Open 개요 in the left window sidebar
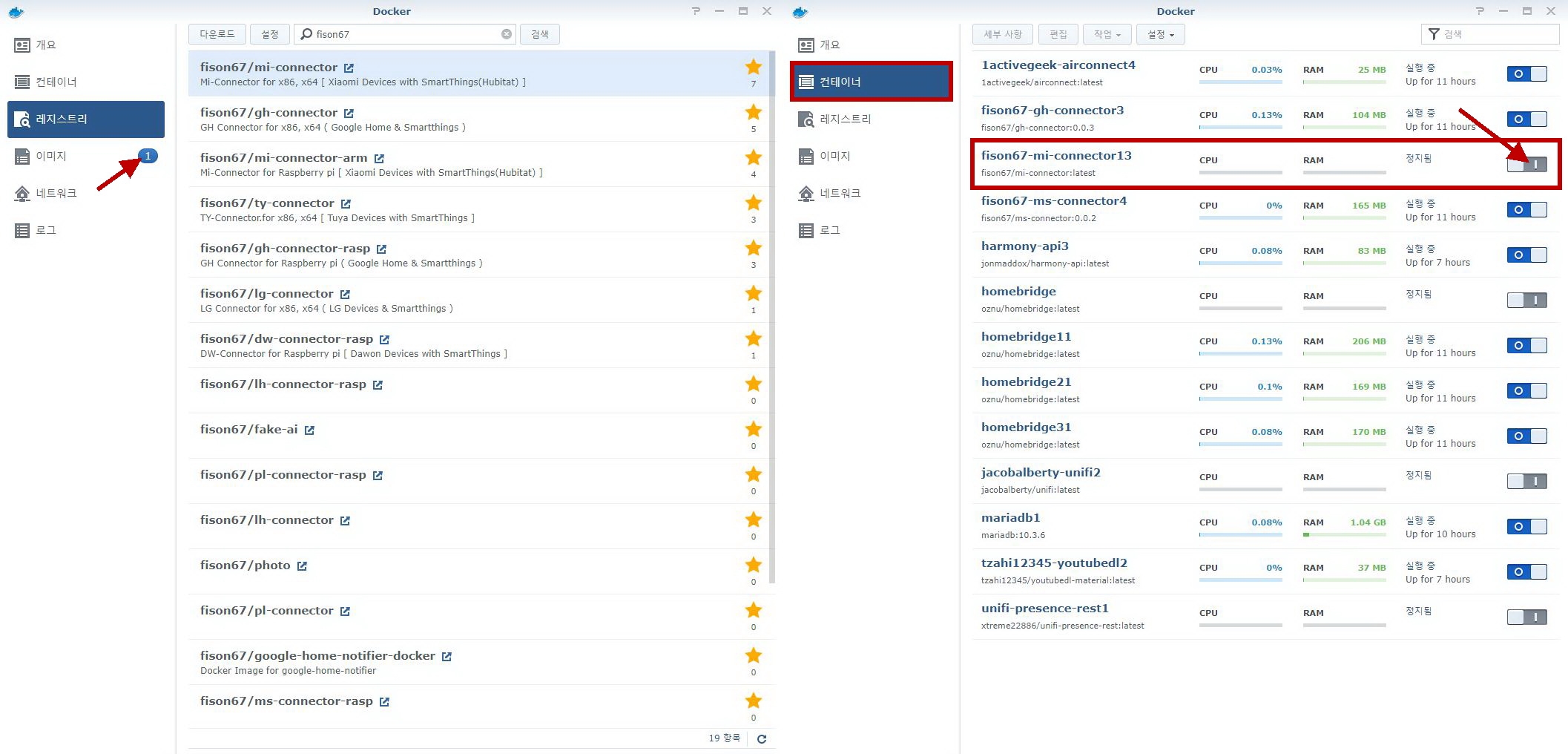The width and height of the screenshot is (1568, 754). pyautogui.click(x=86, y=45)
